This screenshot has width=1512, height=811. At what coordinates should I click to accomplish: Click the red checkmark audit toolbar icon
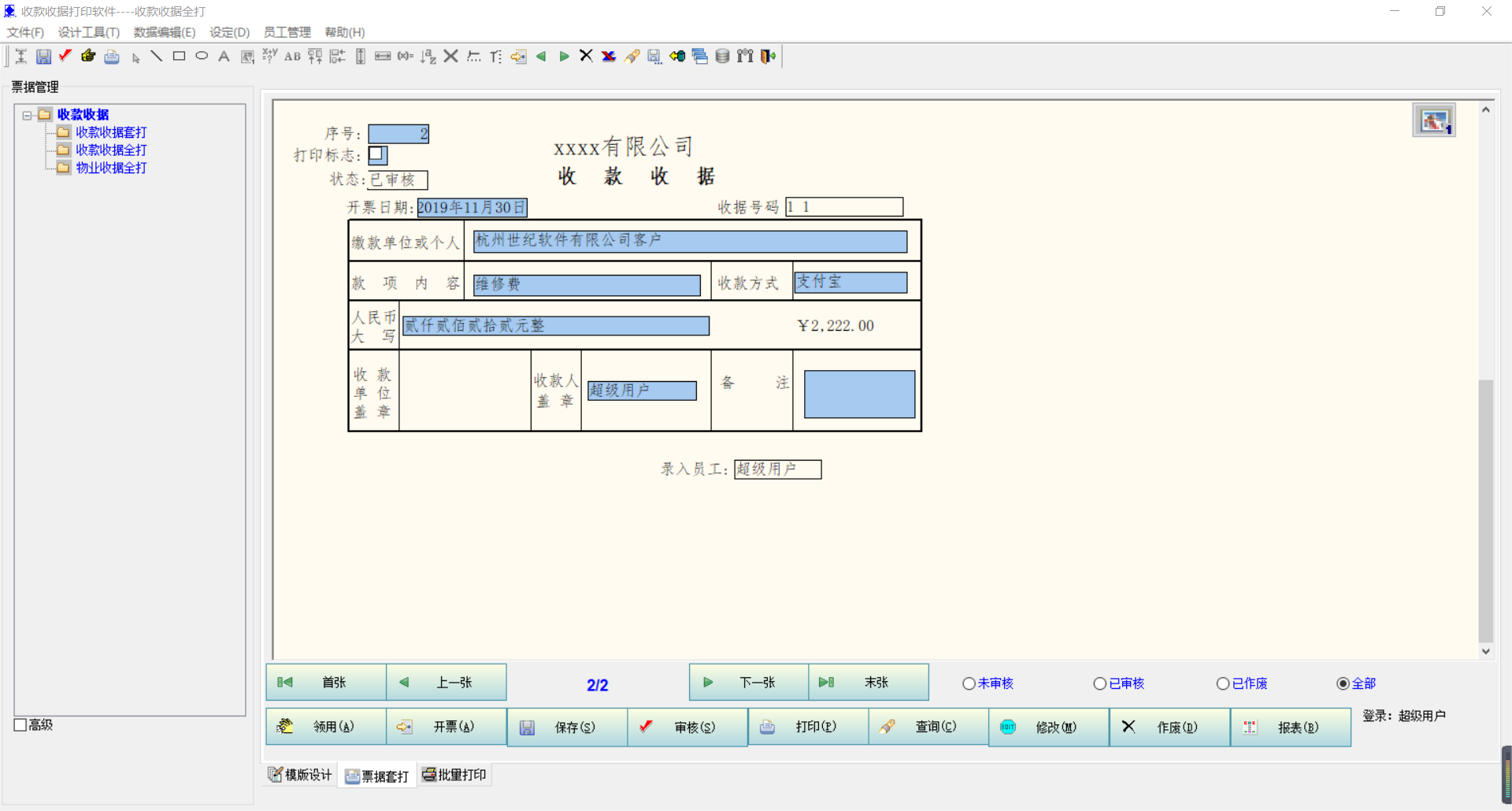coord(65,56)
